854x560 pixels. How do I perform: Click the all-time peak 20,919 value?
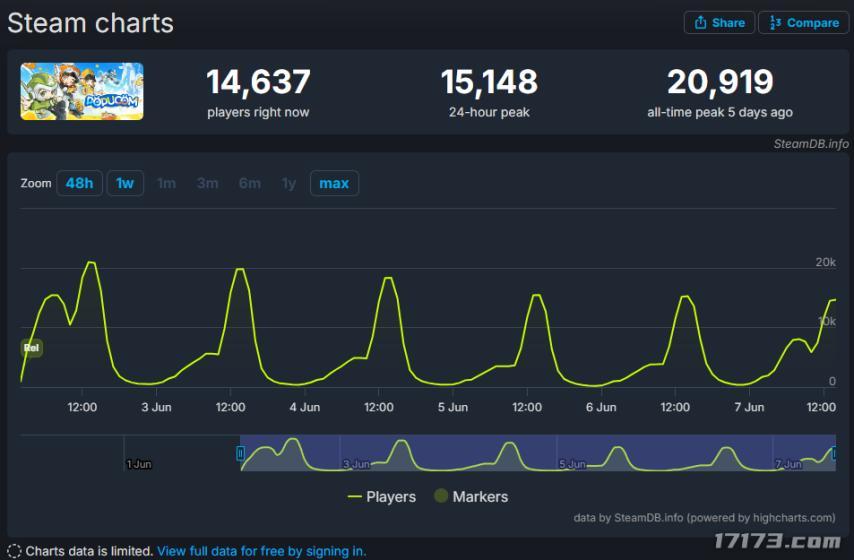pyautogui.click(x=719, y=82)
